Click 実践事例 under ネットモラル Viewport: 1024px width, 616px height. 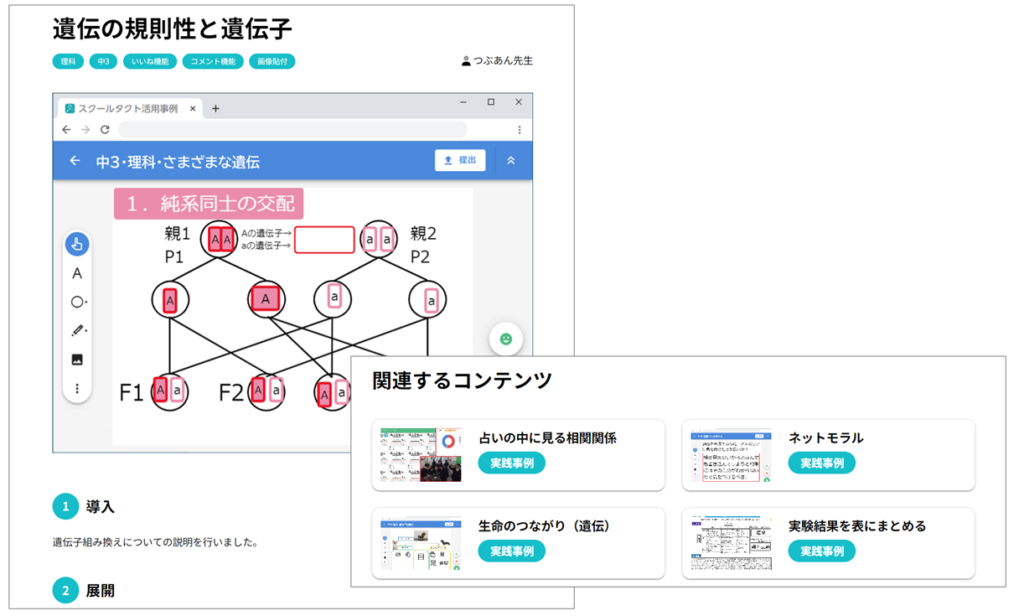(822, 463)
